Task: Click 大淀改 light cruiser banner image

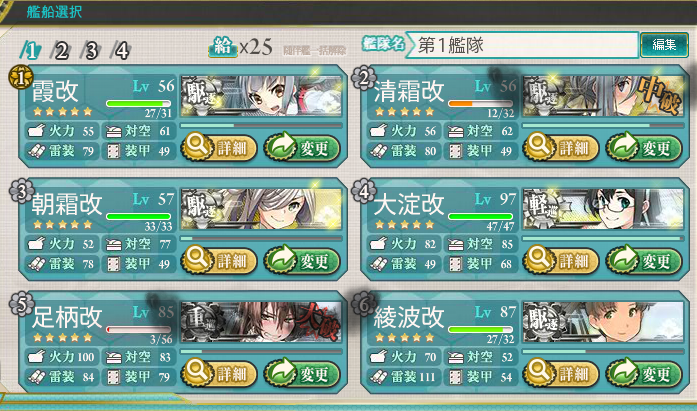Action: [x=603, y=209]
